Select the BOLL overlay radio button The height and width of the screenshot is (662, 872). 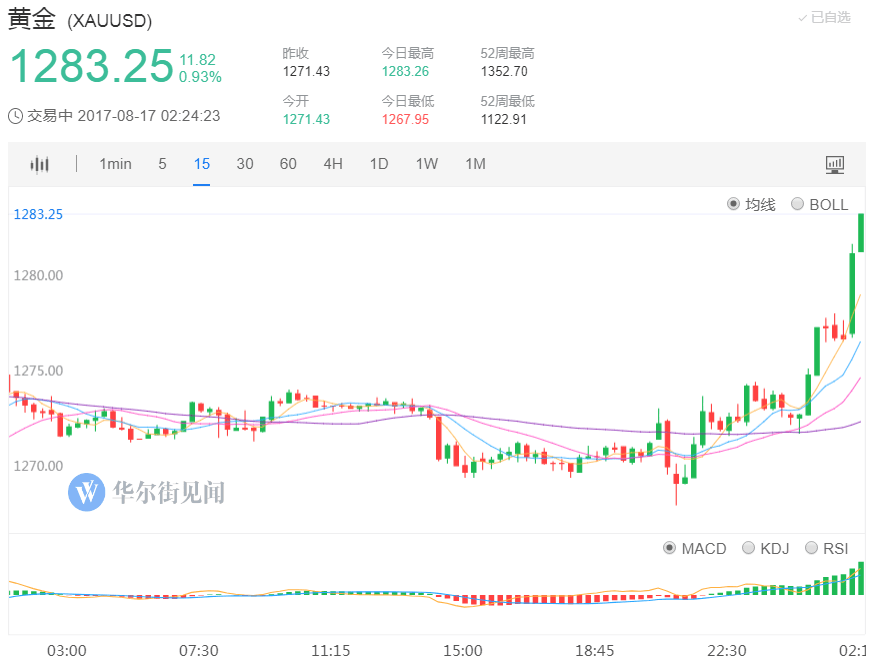797,204
